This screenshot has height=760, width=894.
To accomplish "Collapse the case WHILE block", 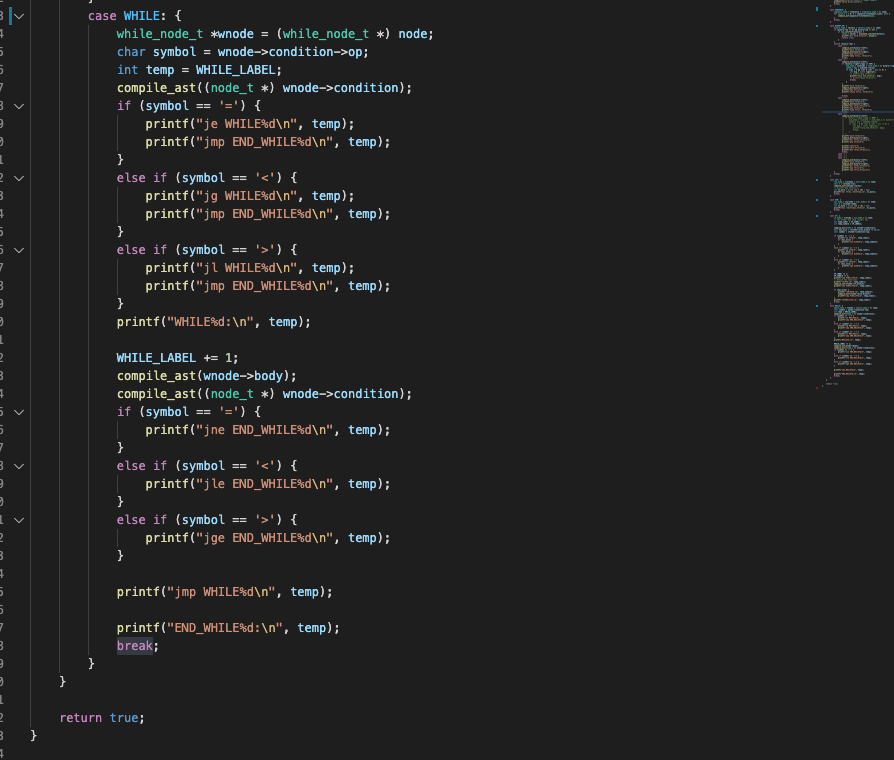I will pos(19,16).
